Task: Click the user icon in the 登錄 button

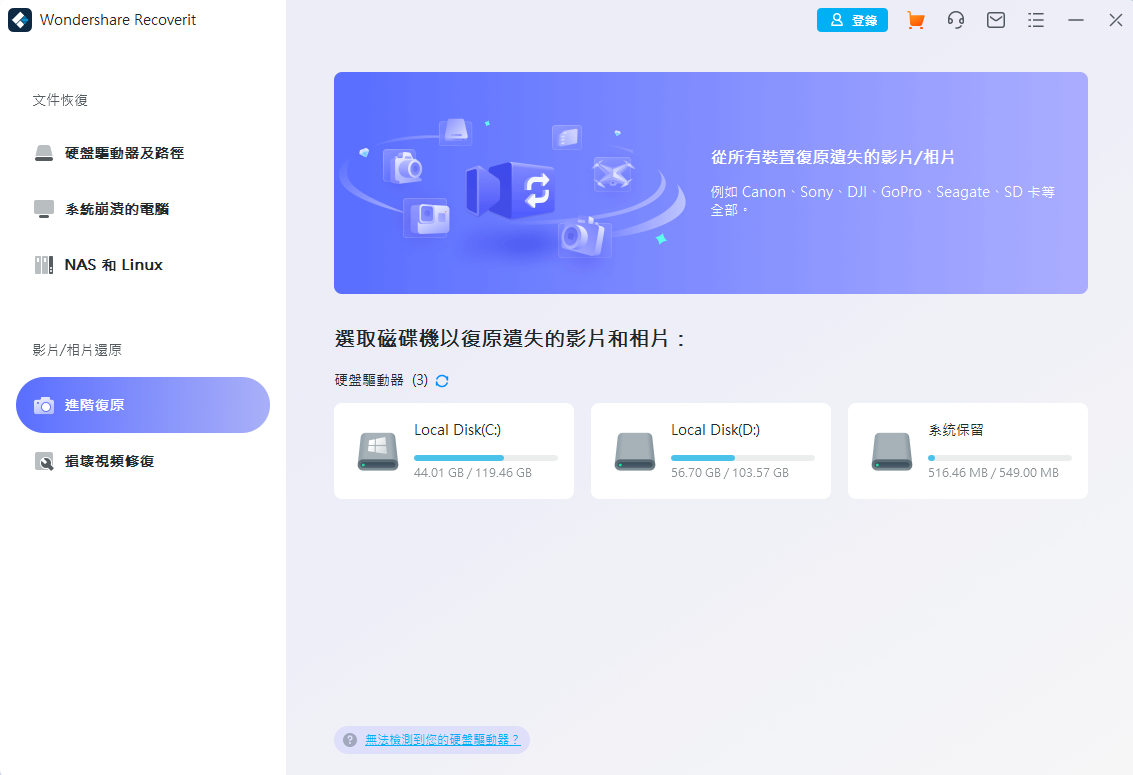Action: (x=837, y=20)
